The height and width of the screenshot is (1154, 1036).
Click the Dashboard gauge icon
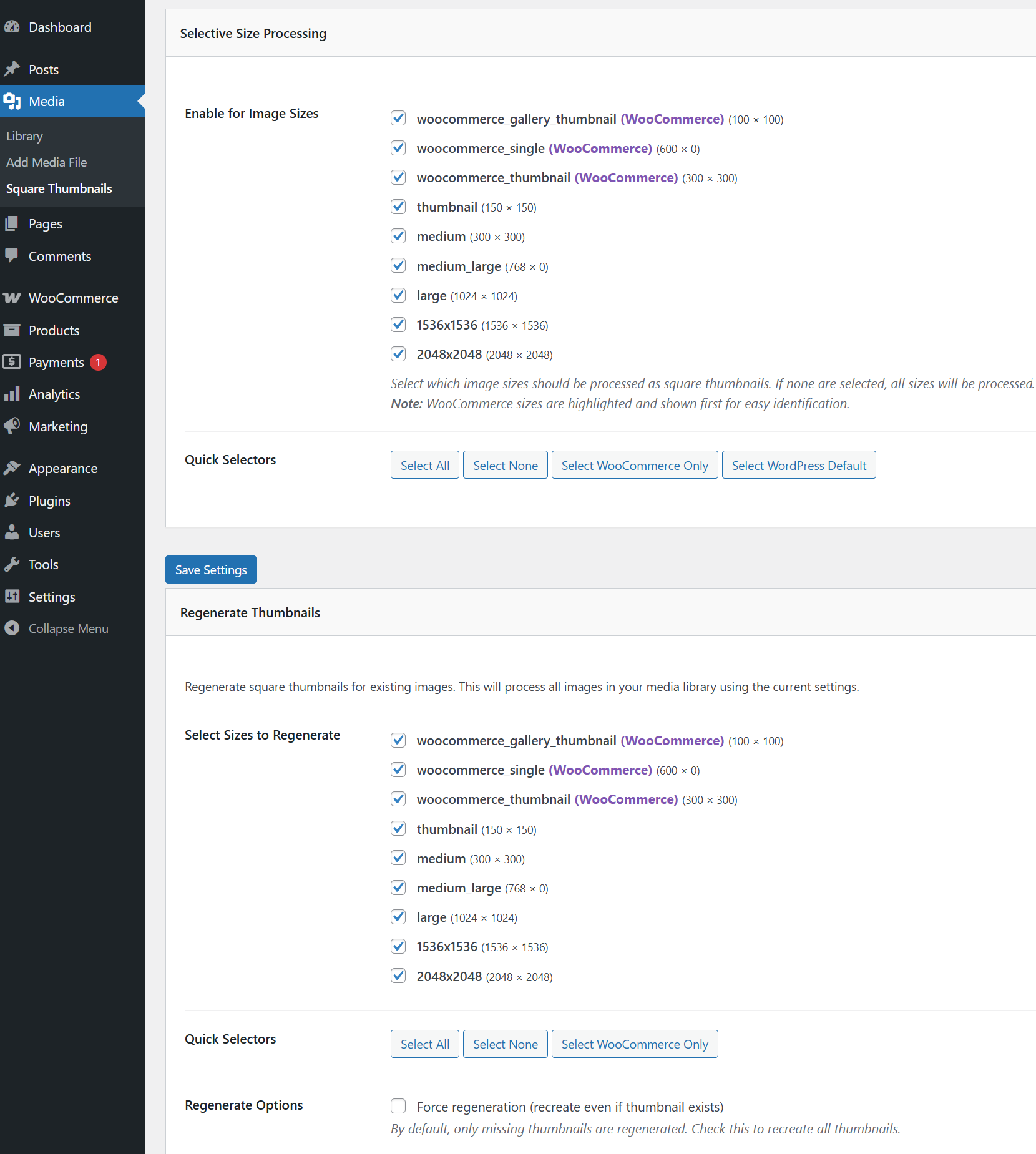click(x=12, y=27)
